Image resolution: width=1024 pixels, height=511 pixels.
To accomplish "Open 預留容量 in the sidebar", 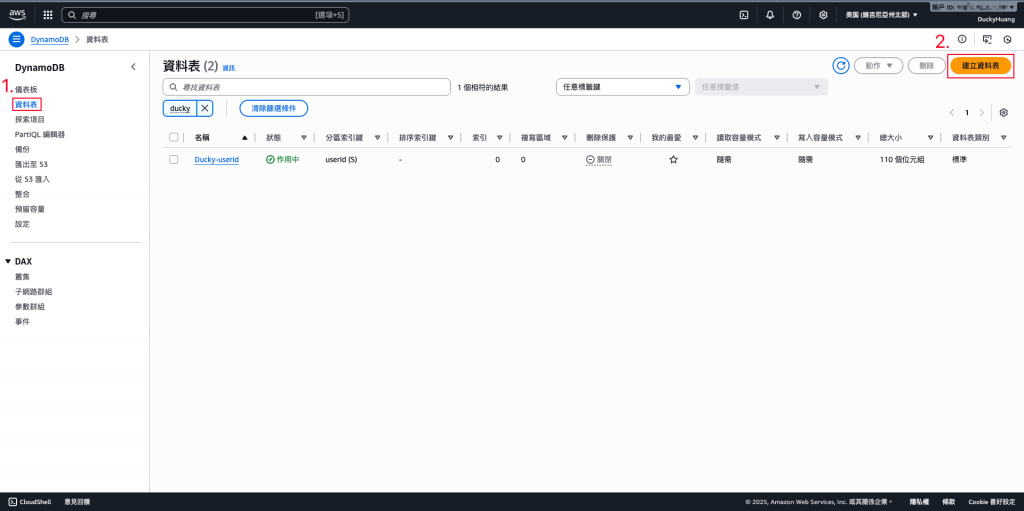I will coord(29,209).
